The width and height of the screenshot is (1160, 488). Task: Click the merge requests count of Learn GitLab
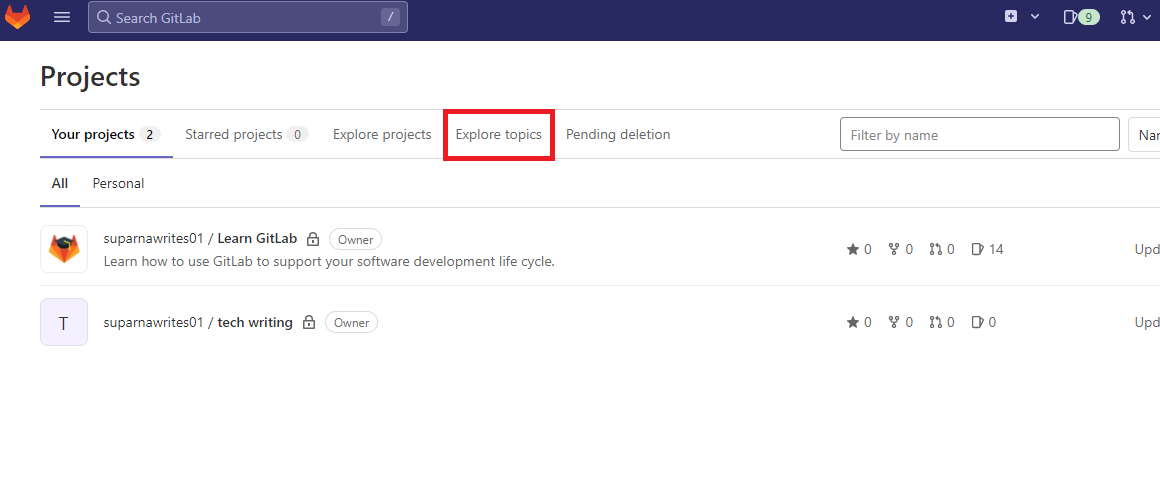(x=942, y=249)
